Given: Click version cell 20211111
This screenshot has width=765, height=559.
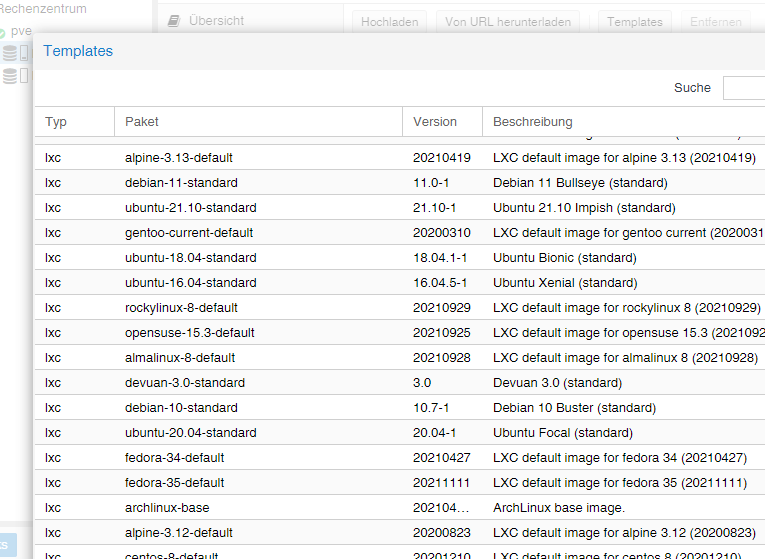Looking at the screenshot, I should [x=441, y=483].
